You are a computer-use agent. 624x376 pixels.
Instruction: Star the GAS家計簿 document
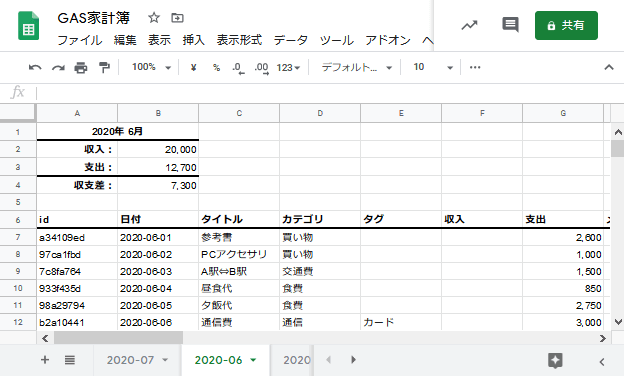pos(154,18)
